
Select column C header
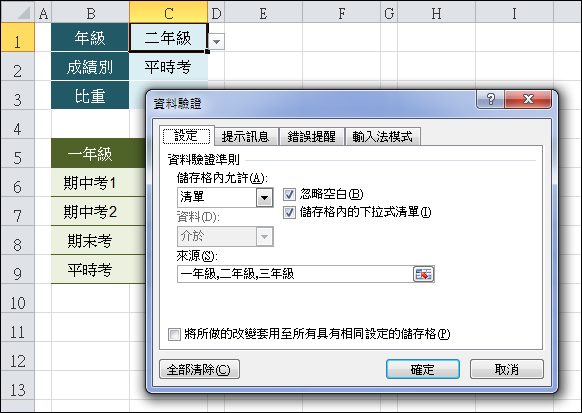169,13
